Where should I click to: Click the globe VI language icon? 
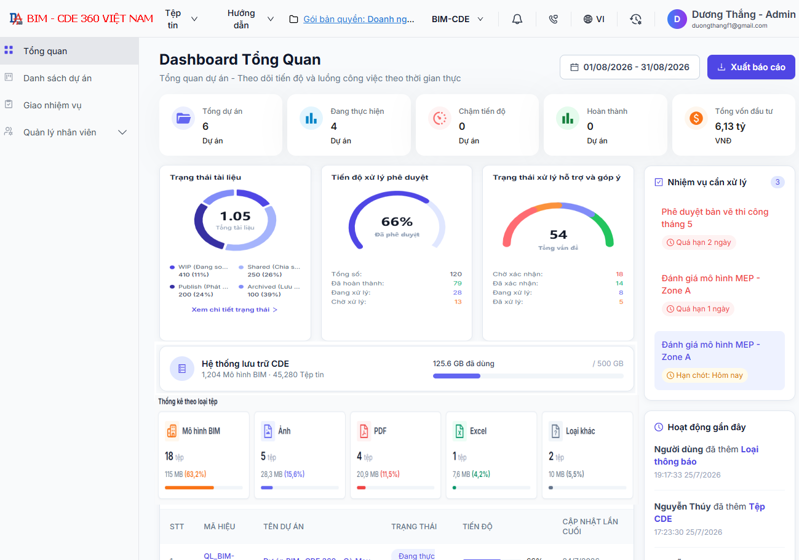(594, 19)
